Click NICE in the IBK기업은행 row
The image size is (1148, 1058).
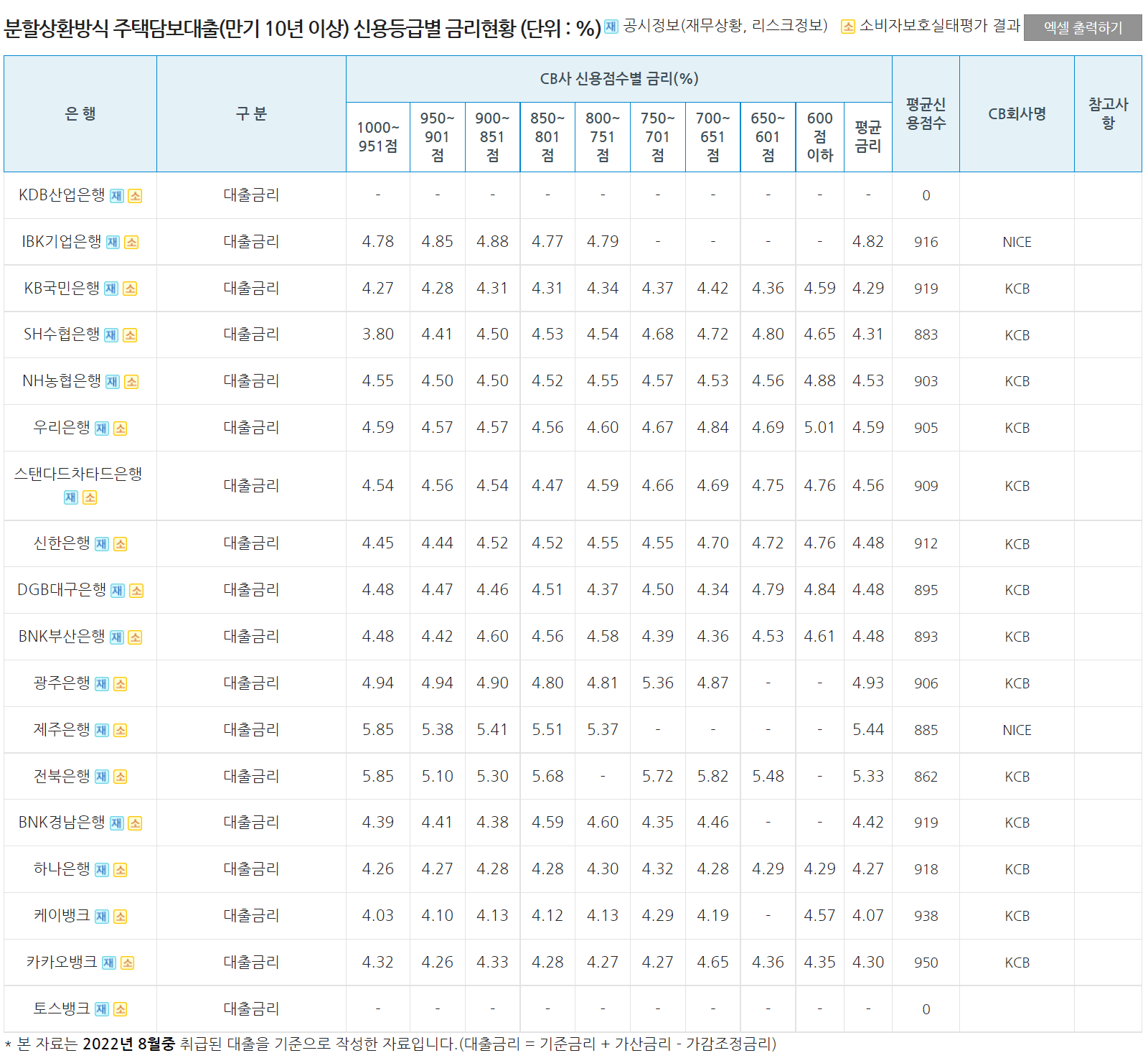(x=1017, y=243)
